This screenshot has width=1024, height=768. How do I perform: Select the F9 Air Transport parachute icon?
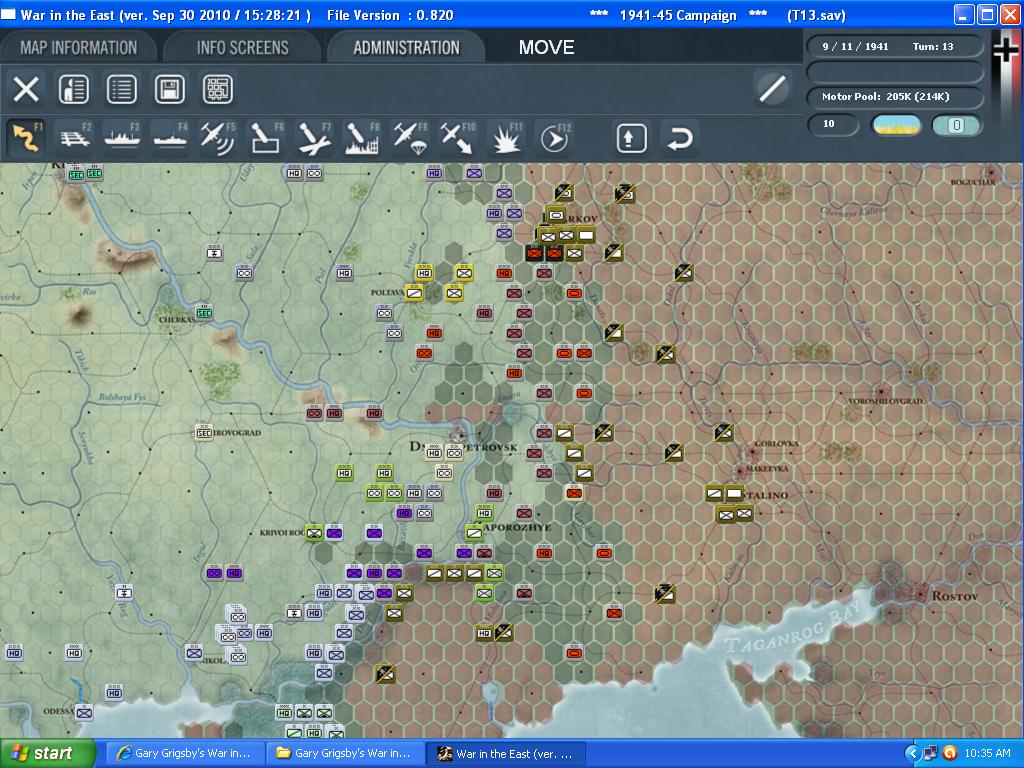tap(408, 138)
